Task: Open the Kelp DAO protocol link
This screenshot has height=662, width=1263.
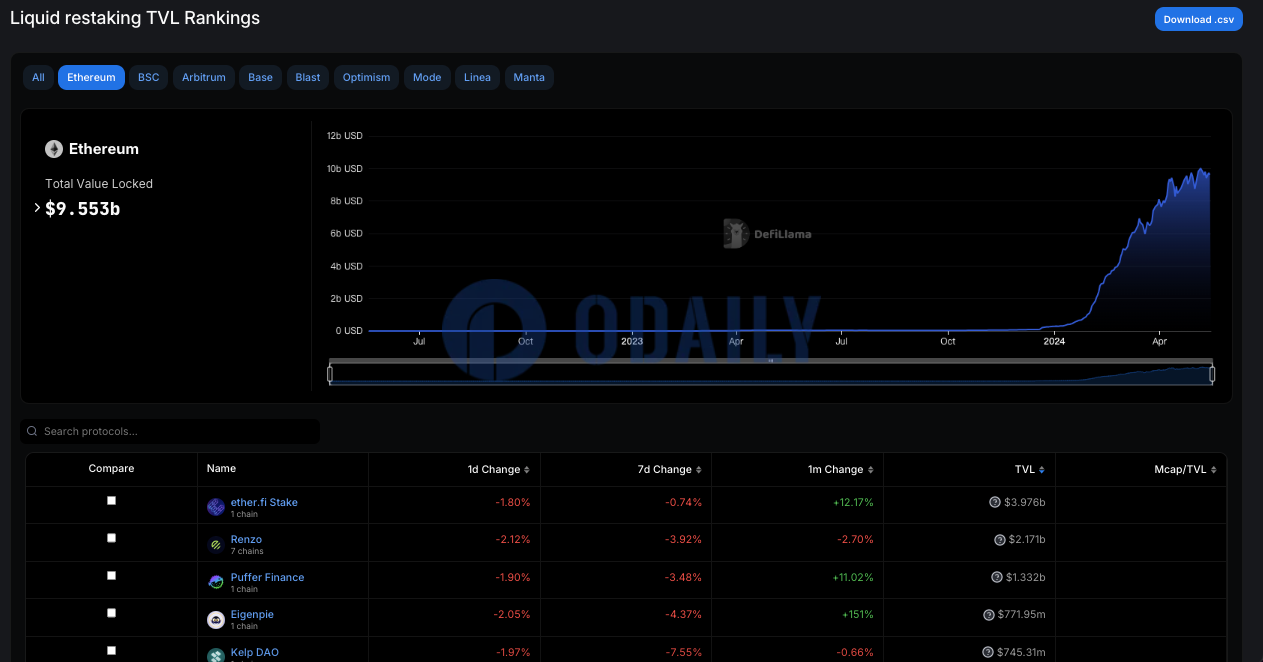Action: 255,652
